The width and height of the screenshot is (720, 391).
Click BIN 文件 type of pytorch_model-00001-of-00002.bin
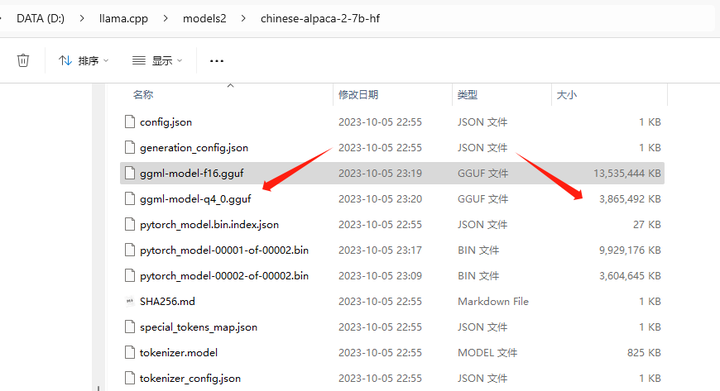click(478, 250)
